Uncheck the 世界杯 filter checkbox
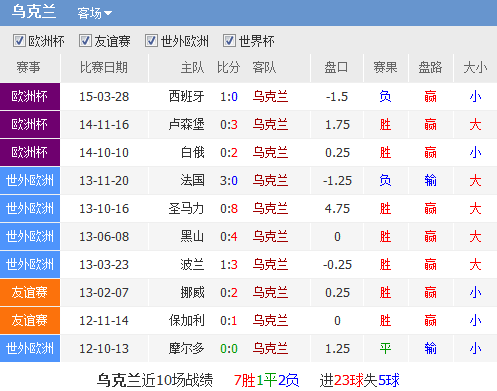 point(229,41)
